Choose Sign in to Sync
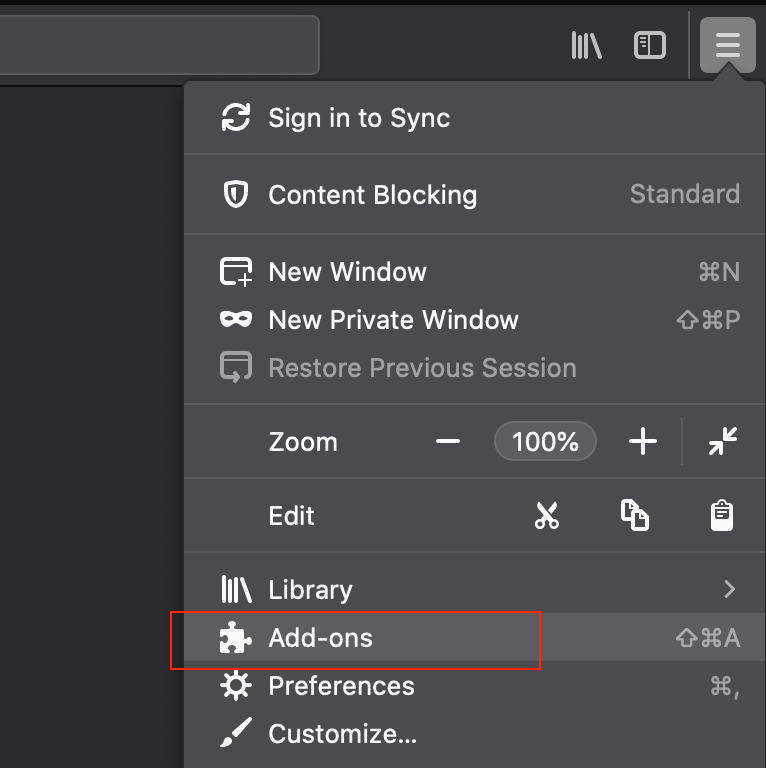The image size is (766, 768). click(359, 118)
